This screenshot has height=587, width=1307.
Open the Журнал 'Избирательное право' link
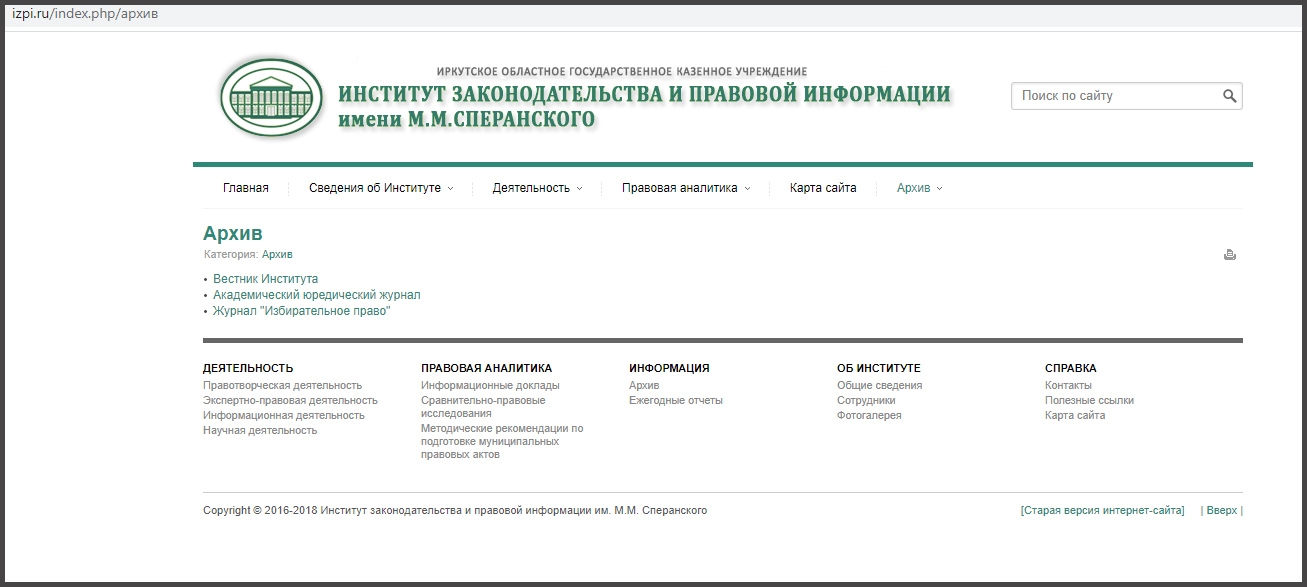(x=301, y=311)
